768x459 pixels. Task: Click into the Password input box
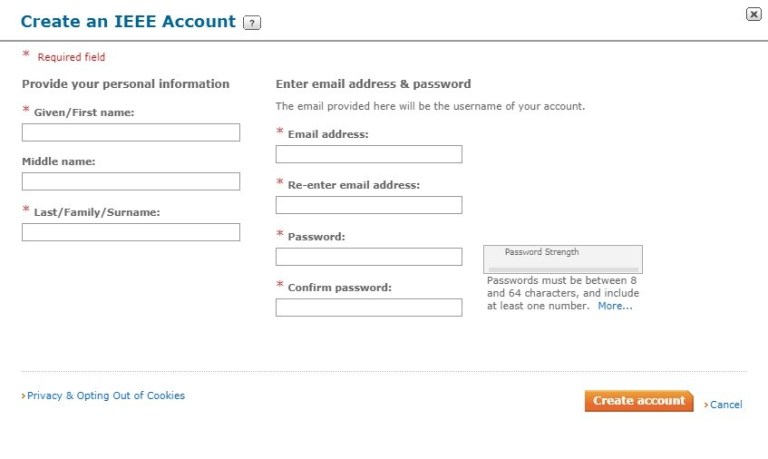coord(369,257)
